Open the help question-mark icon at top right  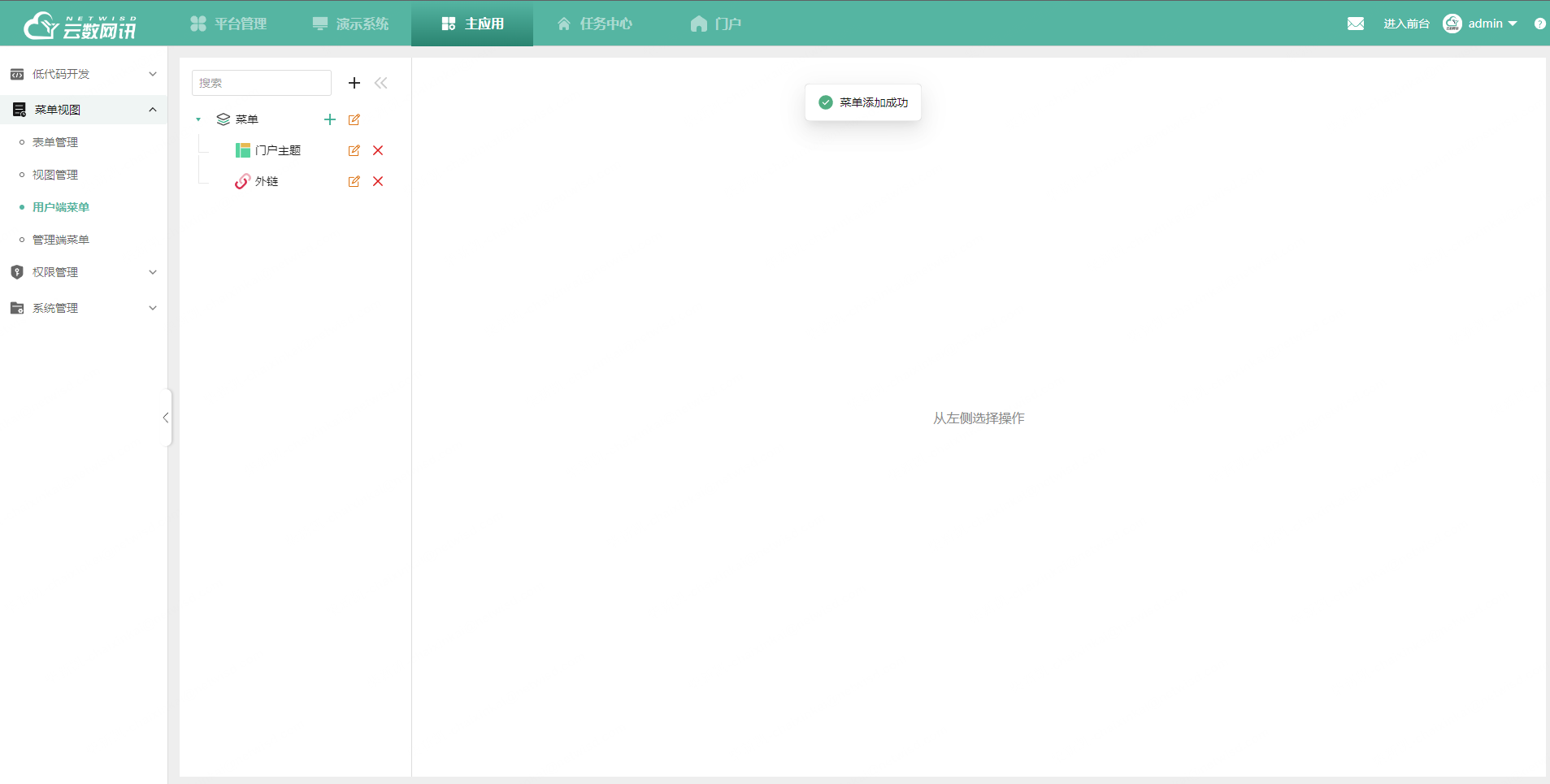1540,23
